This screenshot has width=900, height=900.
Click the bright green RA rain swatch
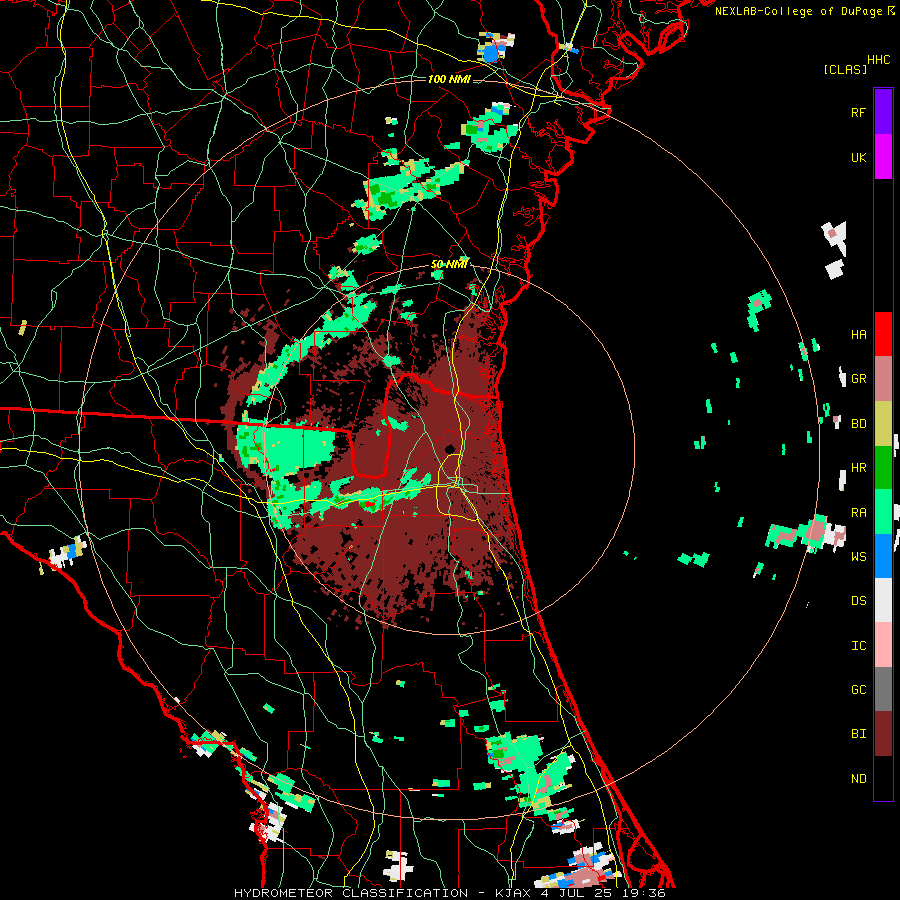(883, 512)
